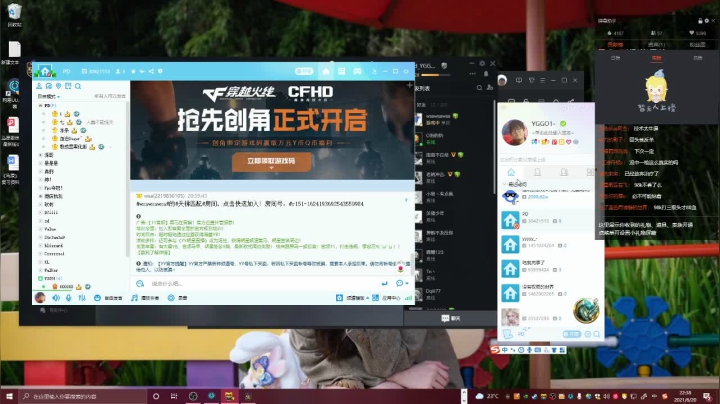720x404 pixels.
Task: Open the Action Center notification icon
Action: [x=708, y=396]
